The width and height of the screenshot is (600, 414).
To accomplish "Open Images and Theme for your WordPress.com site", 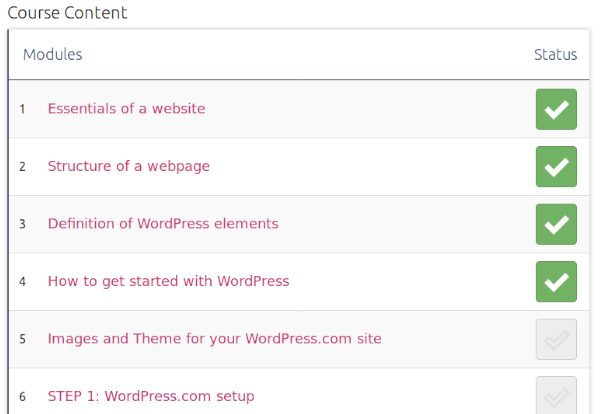I will [x=214, y=339].
